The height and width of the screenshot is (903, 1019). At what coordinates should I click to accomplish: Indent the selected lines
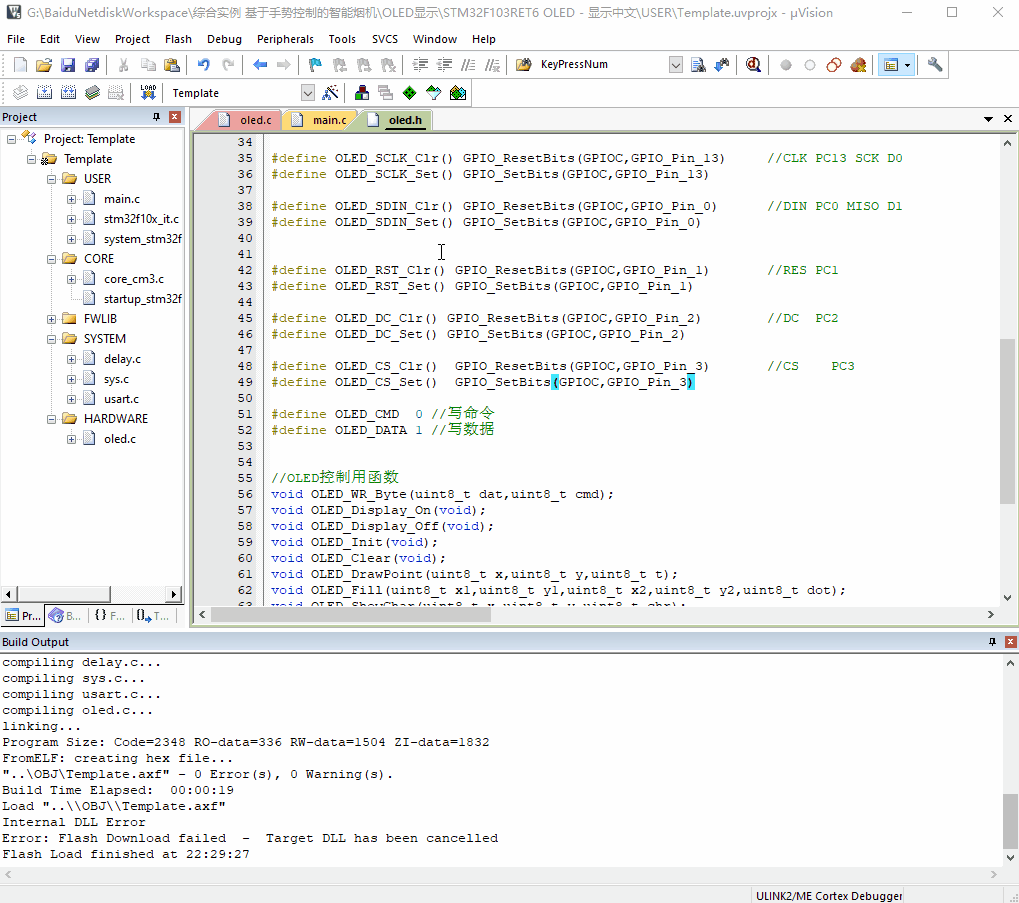coord(420,65)
